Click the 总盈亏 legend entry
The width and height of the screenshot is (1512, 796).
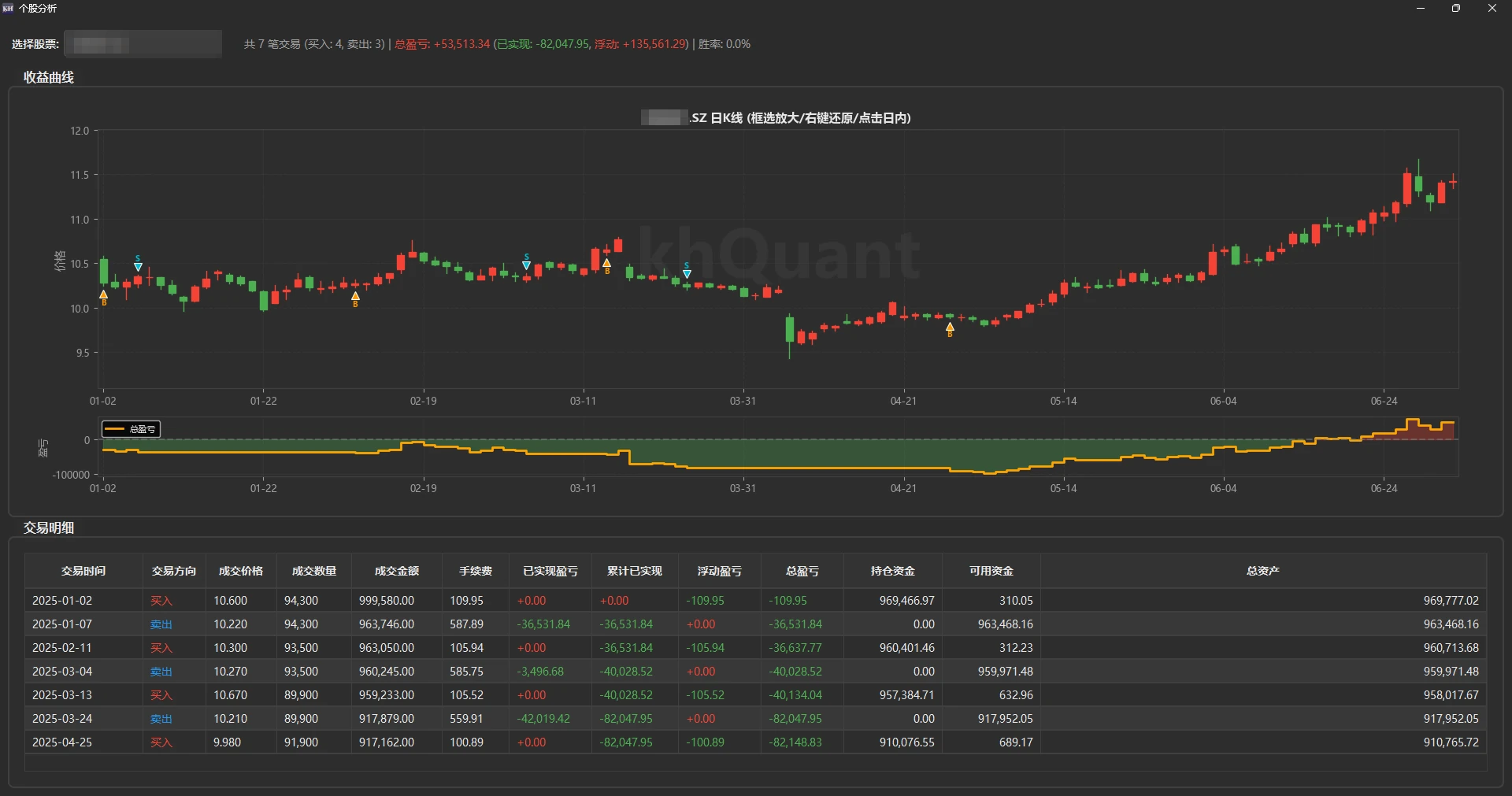(131, 429)
